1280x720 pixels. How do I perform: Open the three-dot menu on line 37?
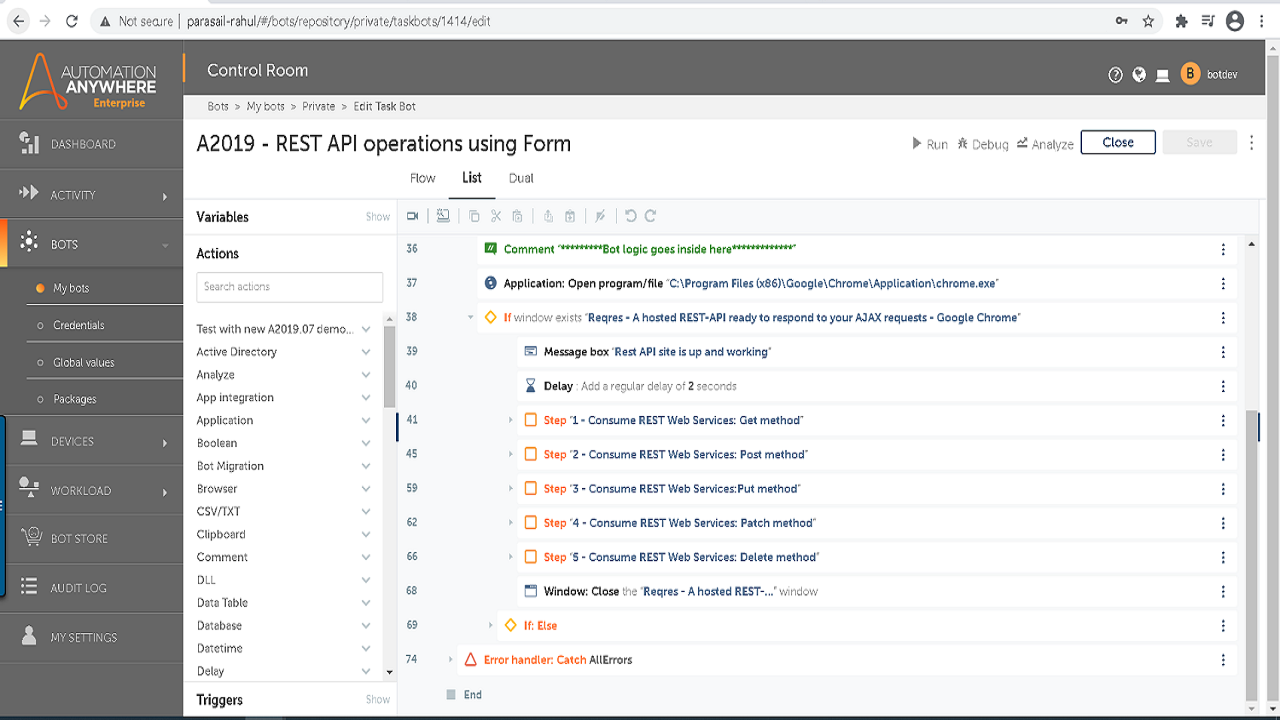click(x=1223, y=284)
